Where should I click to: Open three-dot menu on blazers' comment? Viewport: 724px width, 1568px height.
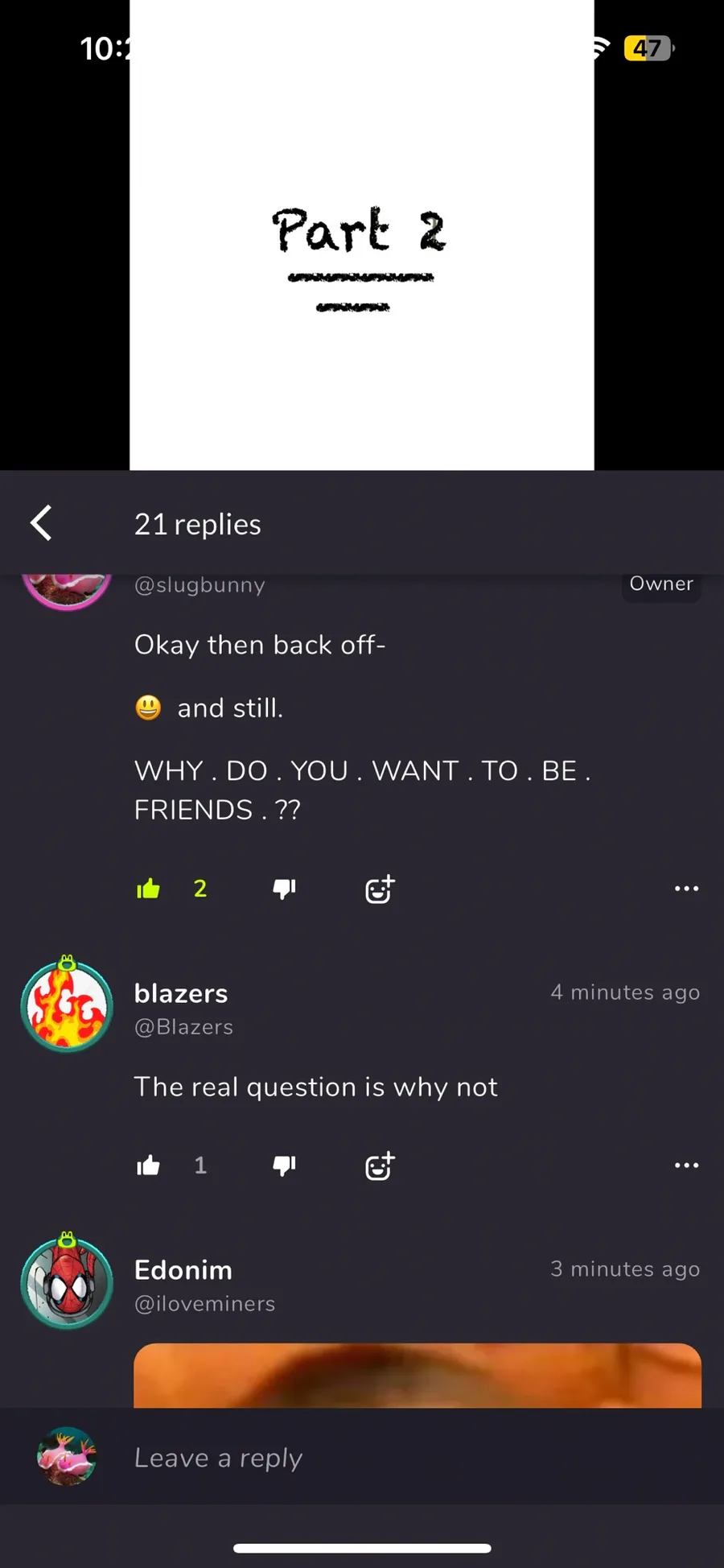(686, 1166)
